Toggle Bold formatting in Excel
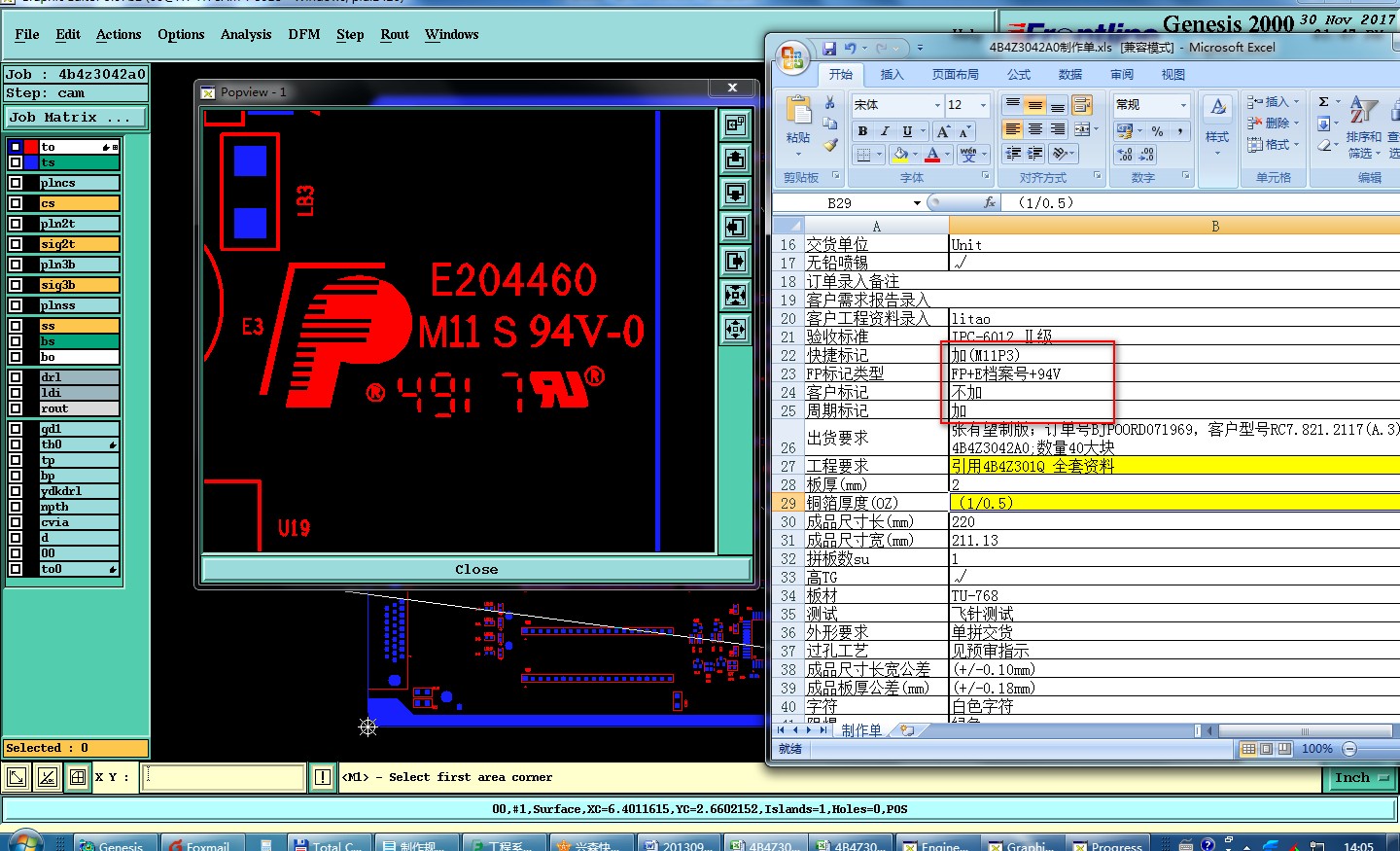The image size is (1400, 851). click(x=862, y=131)
